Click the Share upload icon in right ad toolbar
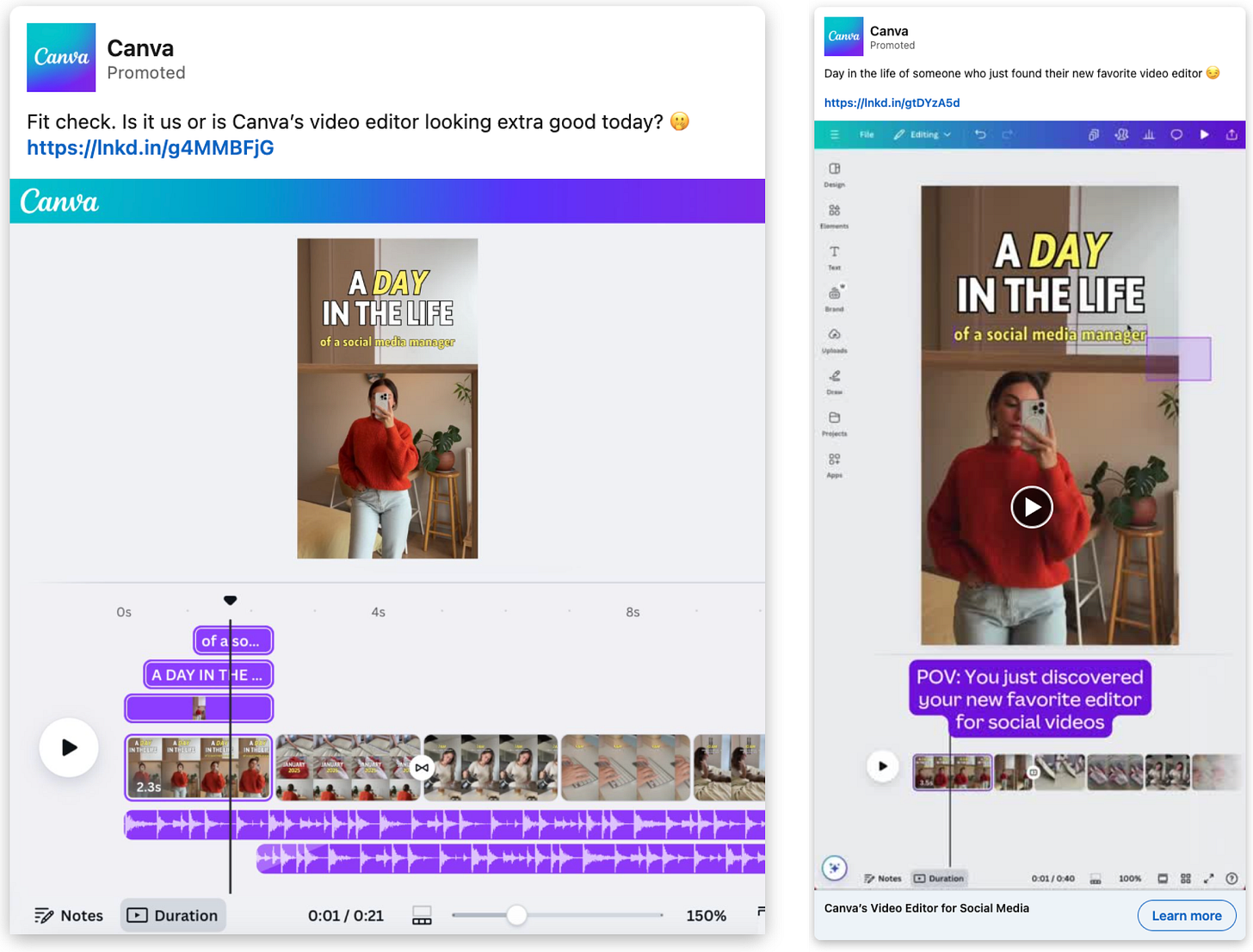Screen dimensions: 1253x952 1231,134
